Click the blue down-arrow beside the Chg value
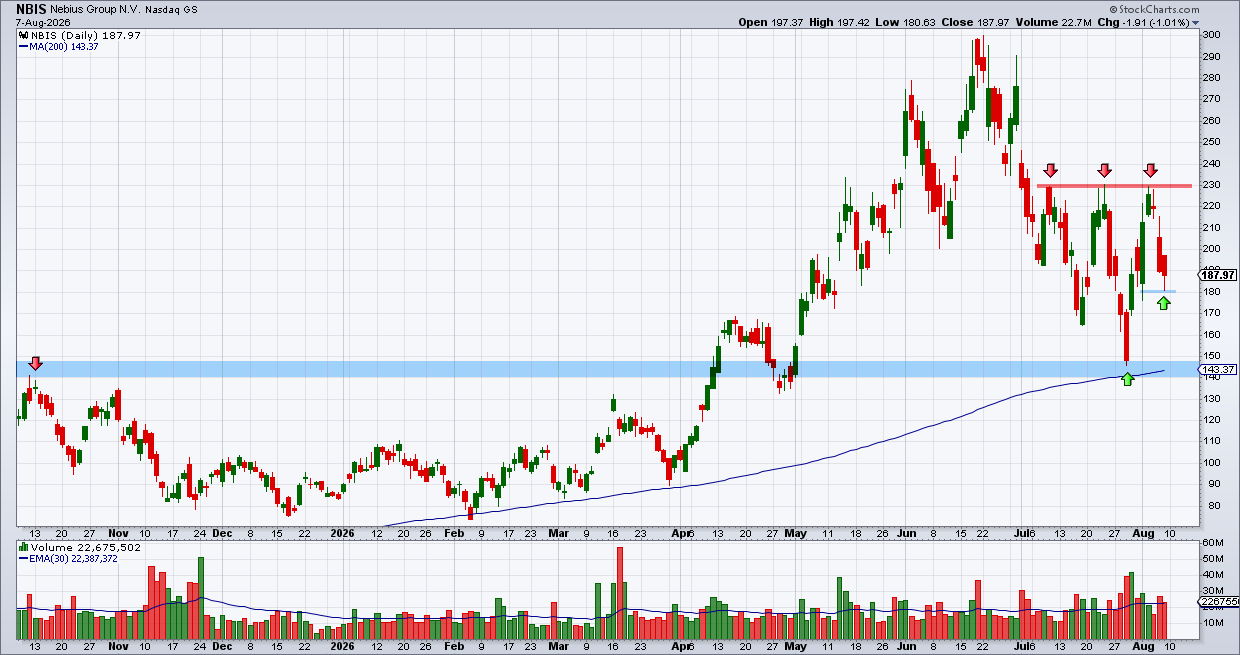1240x655 pixels. [1196, 22]
